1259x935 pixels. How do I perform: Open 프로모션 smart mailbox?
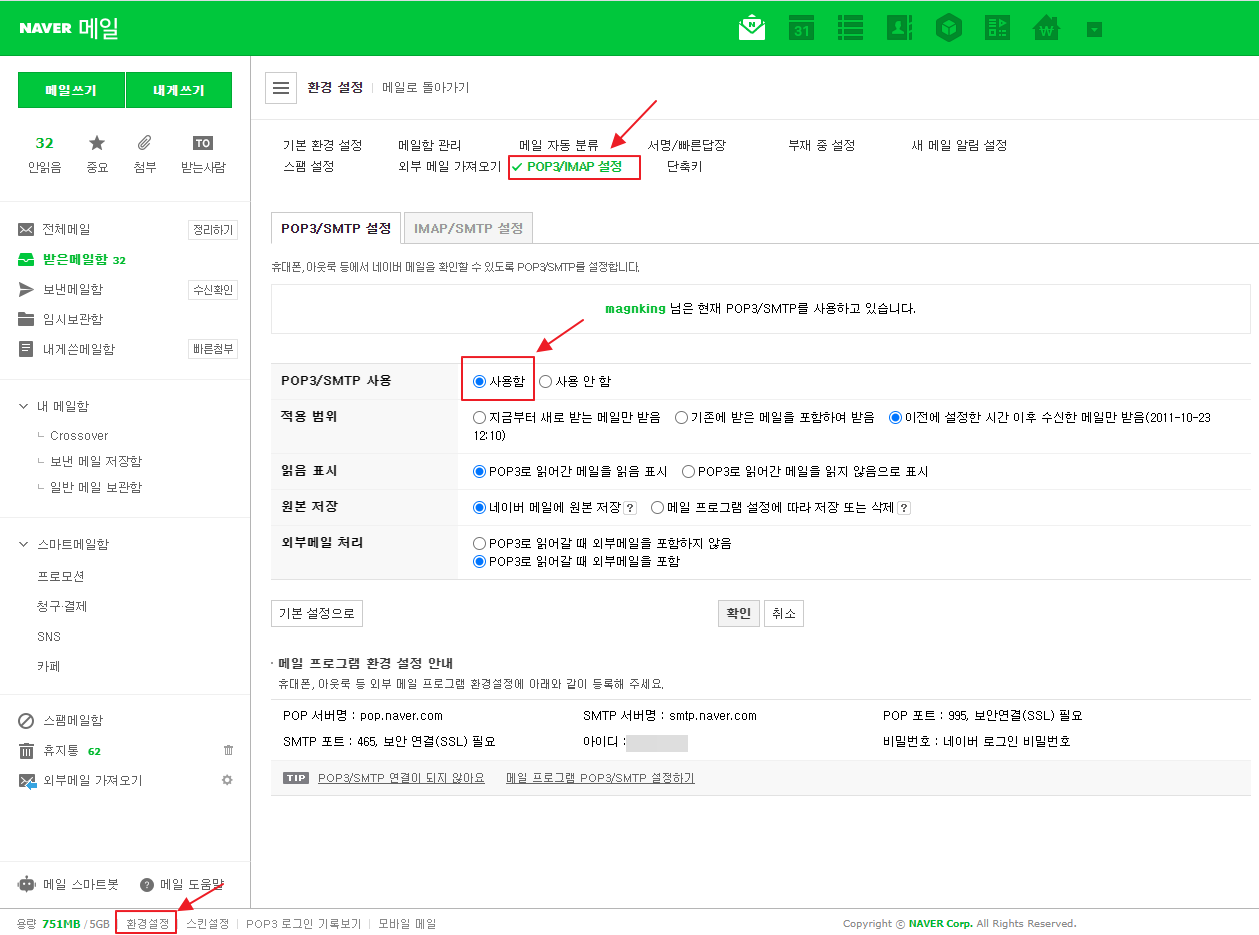(61, 577)
